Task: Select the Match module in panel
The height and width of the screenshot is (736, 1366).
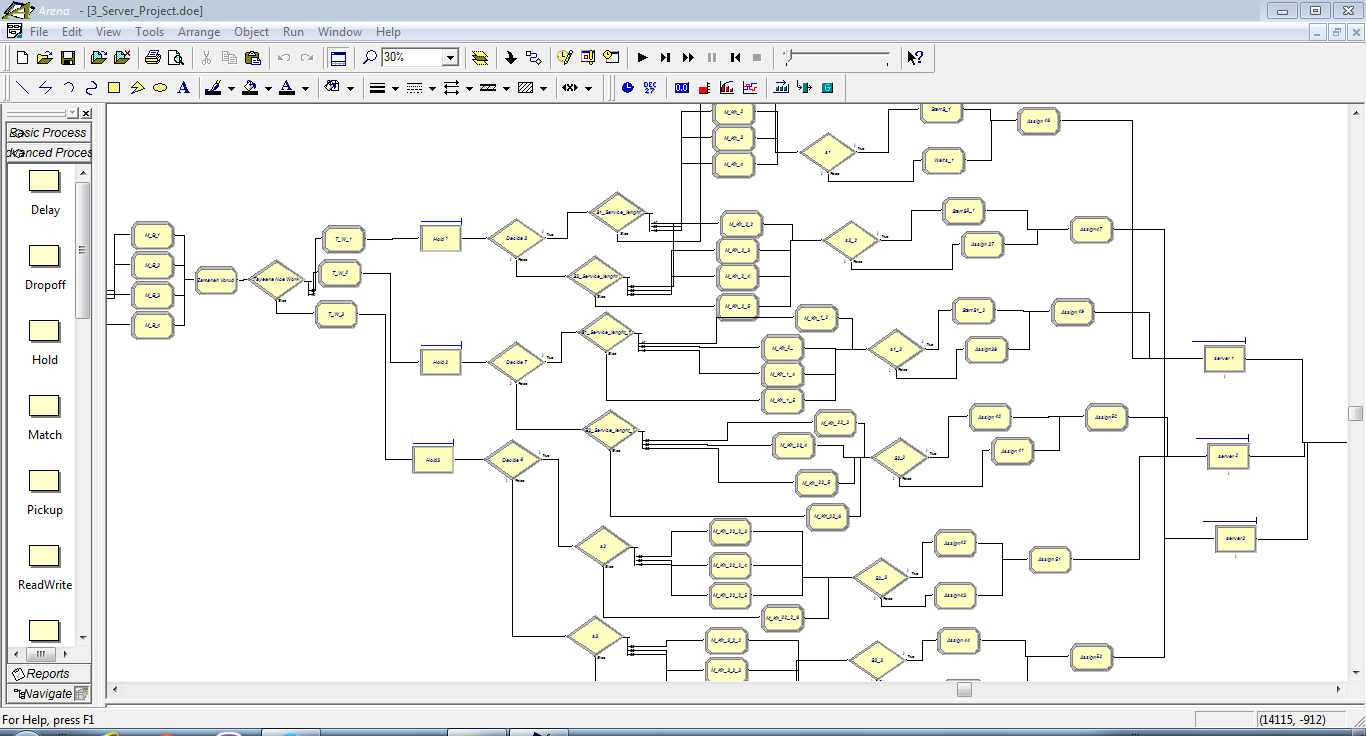Action: (x=45, y=415)
